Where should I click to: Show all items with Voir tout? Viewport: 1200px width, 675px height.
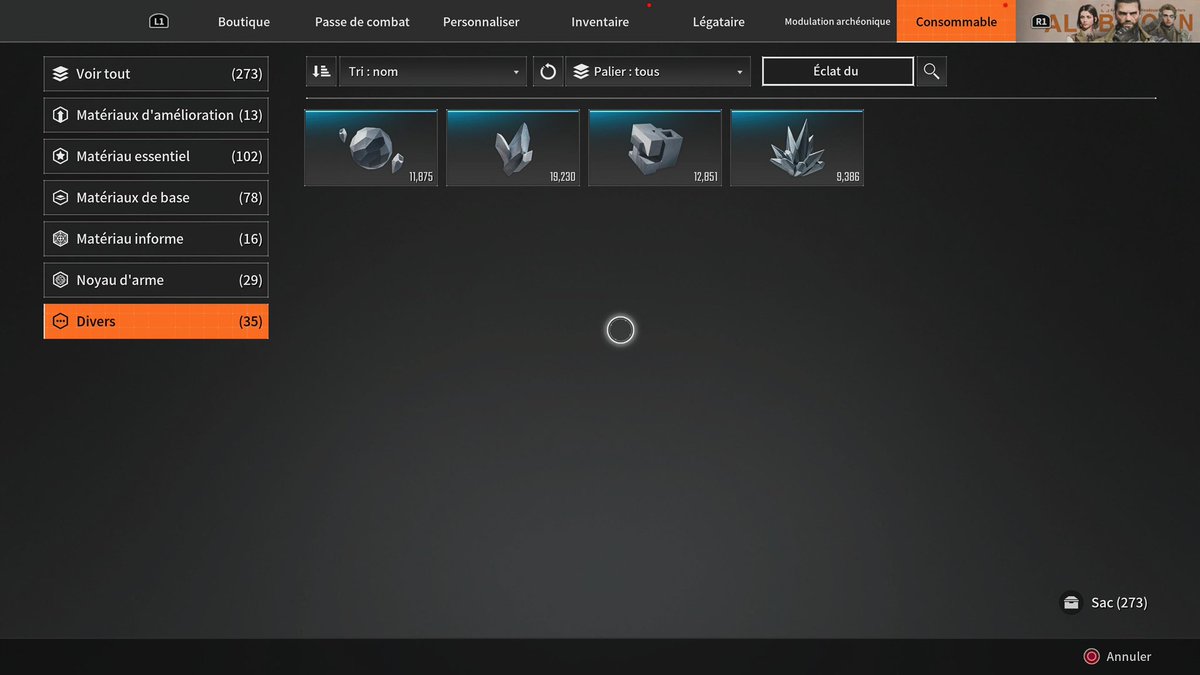(156, 74)
